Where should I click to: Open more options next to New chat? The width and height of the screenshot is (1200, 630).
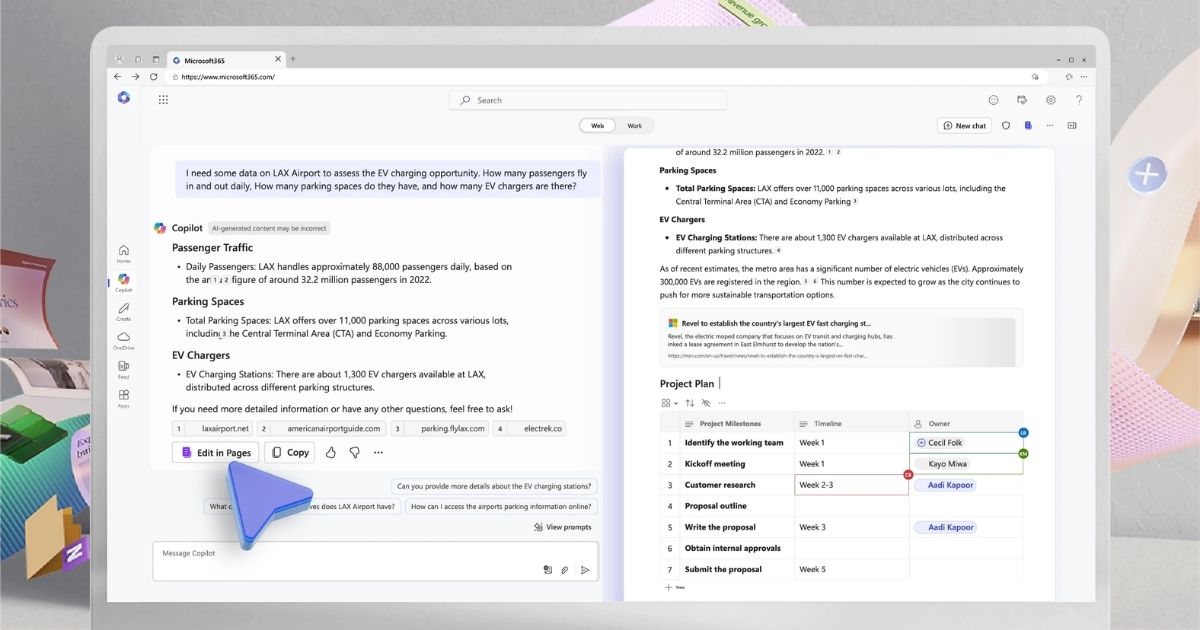pos(1049,126)
